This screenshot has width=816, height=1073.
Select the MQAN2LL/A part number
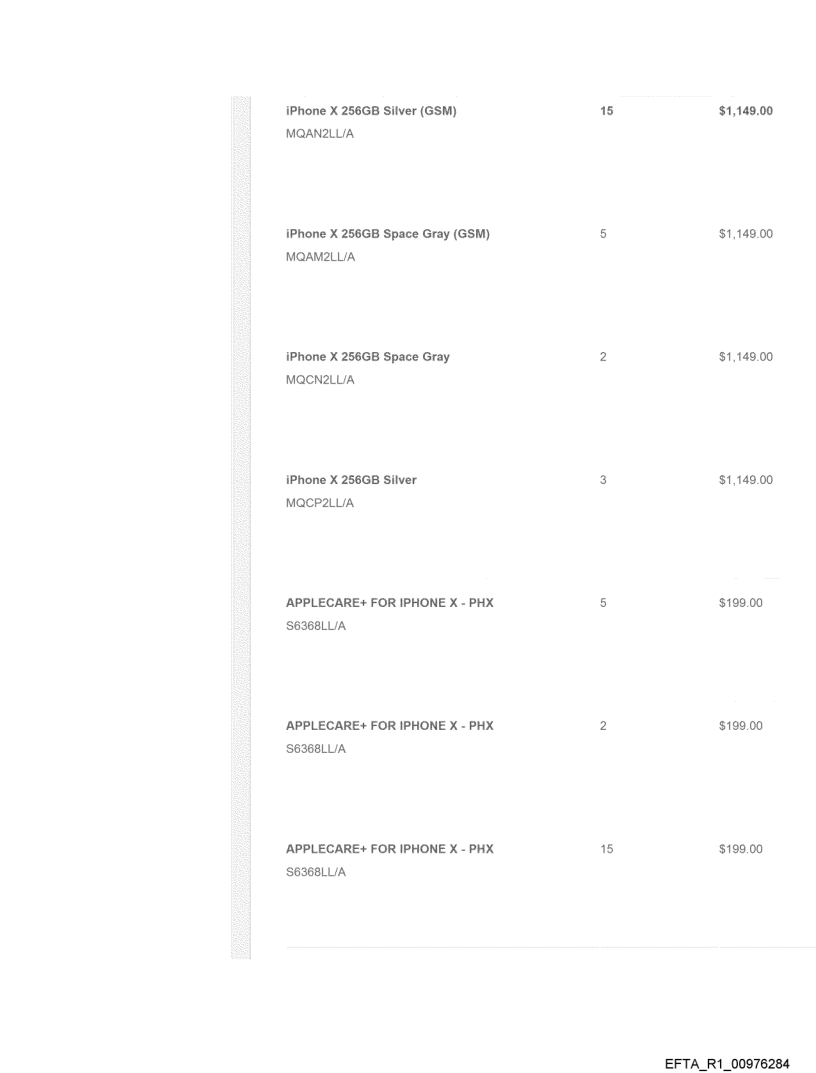(x=320, y=135)
